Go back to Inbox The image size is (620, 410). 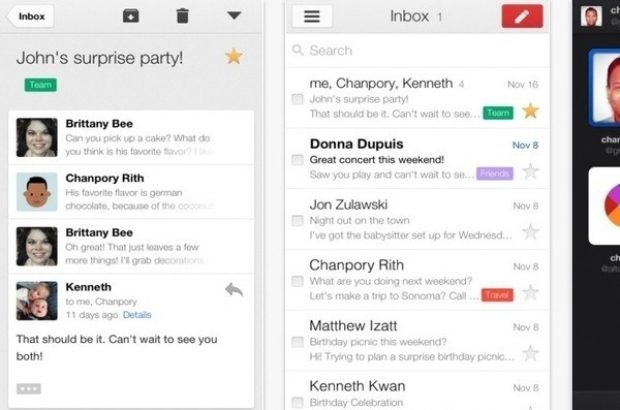pyautogui.click(x=30, y=15)
